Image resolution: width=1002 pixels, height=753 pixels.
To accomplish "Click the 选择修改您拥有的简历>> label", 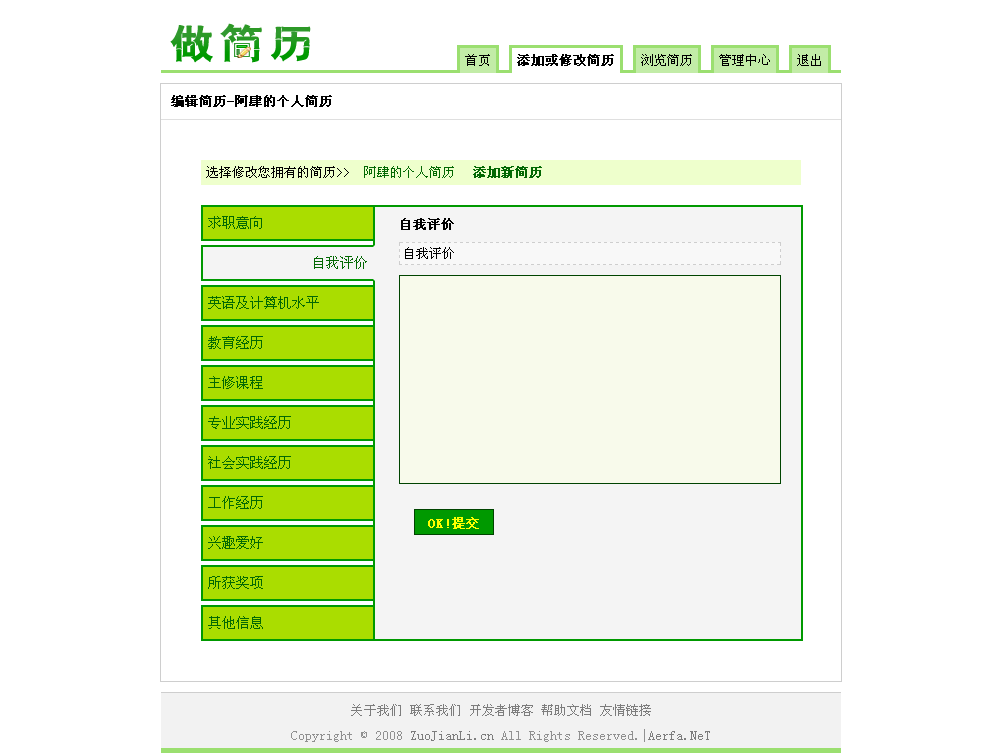I will (277, 172).
